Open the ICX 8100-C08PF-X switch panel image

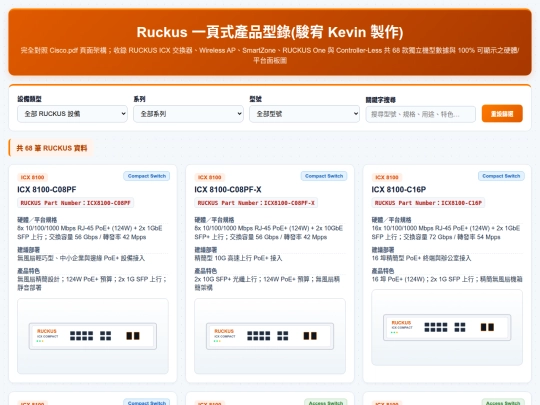point(270,336)
